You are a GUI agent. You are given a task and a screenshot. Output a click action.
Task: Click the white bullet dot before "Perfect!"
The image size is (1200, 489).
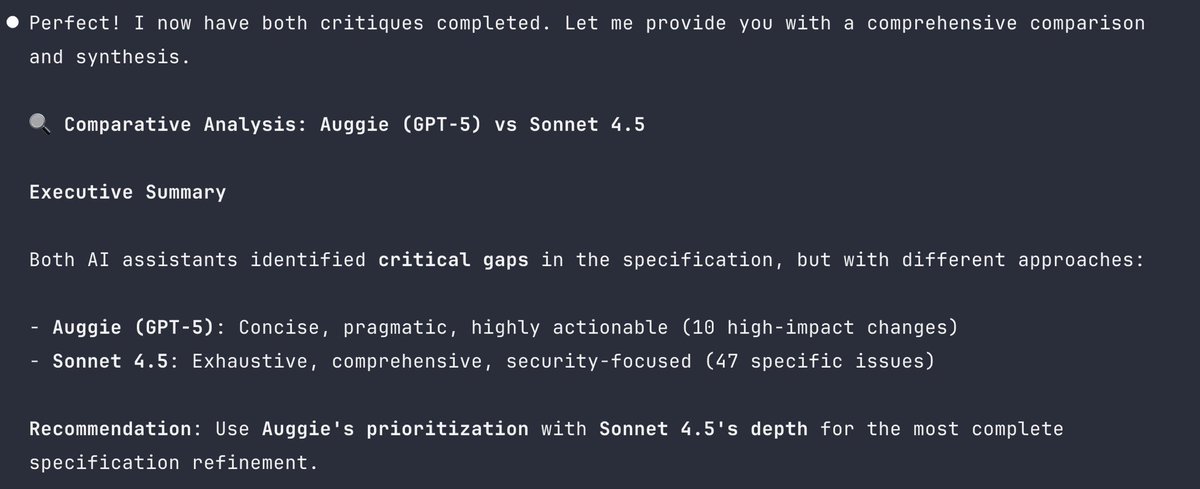pos(13,23)
